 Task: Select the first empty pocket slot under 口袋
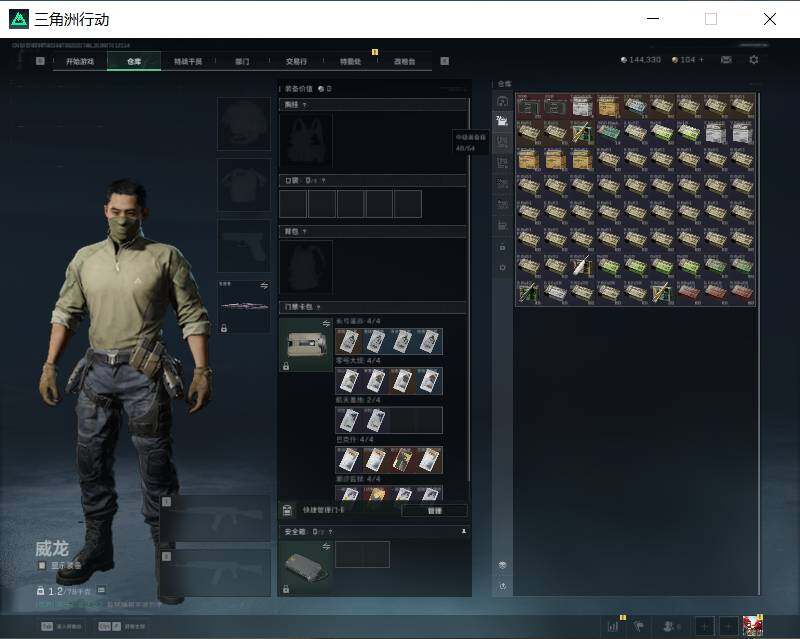293,204
